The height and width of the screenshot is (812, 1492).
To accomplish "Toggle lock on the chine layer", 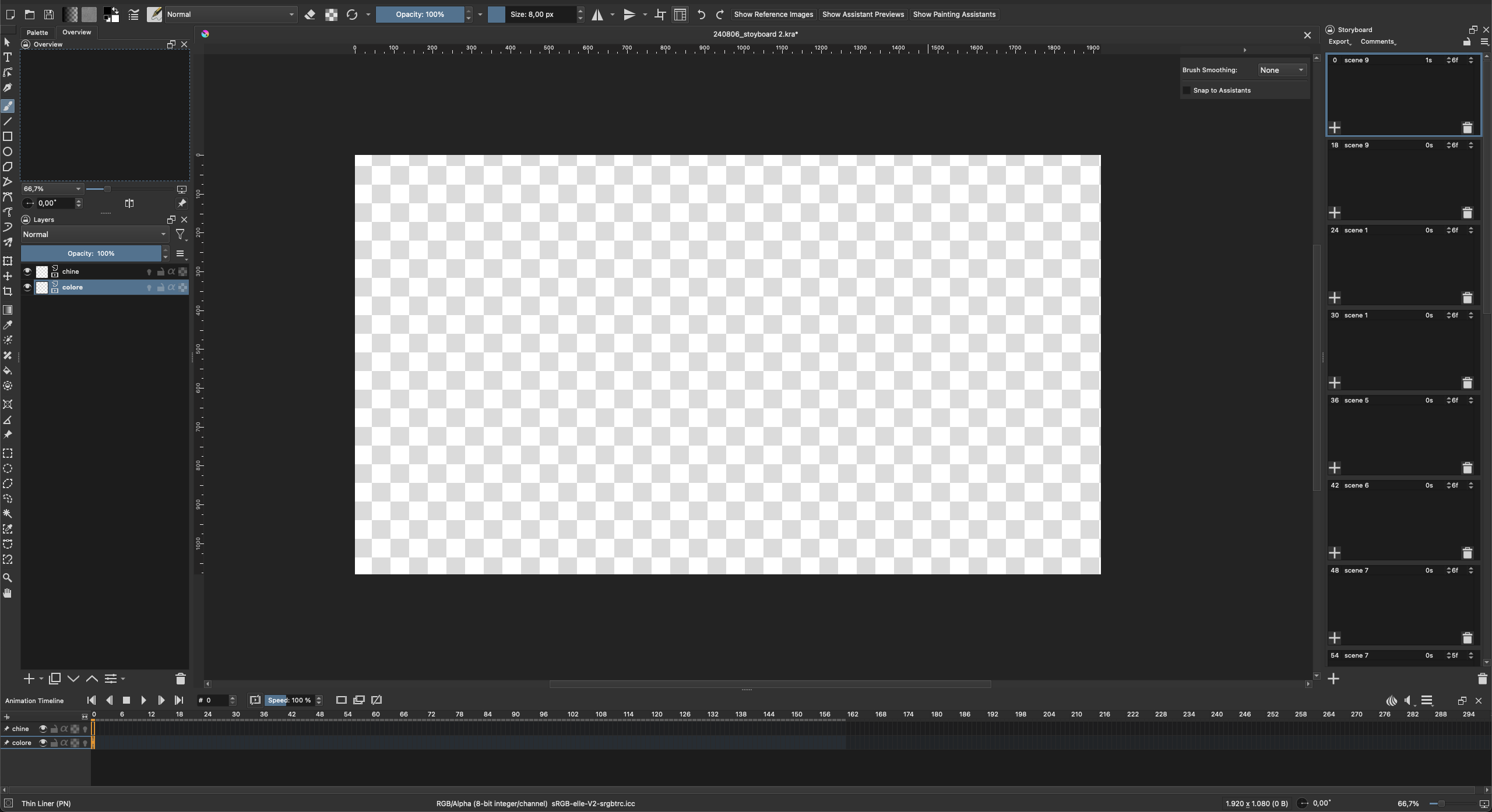I will 160,271.
